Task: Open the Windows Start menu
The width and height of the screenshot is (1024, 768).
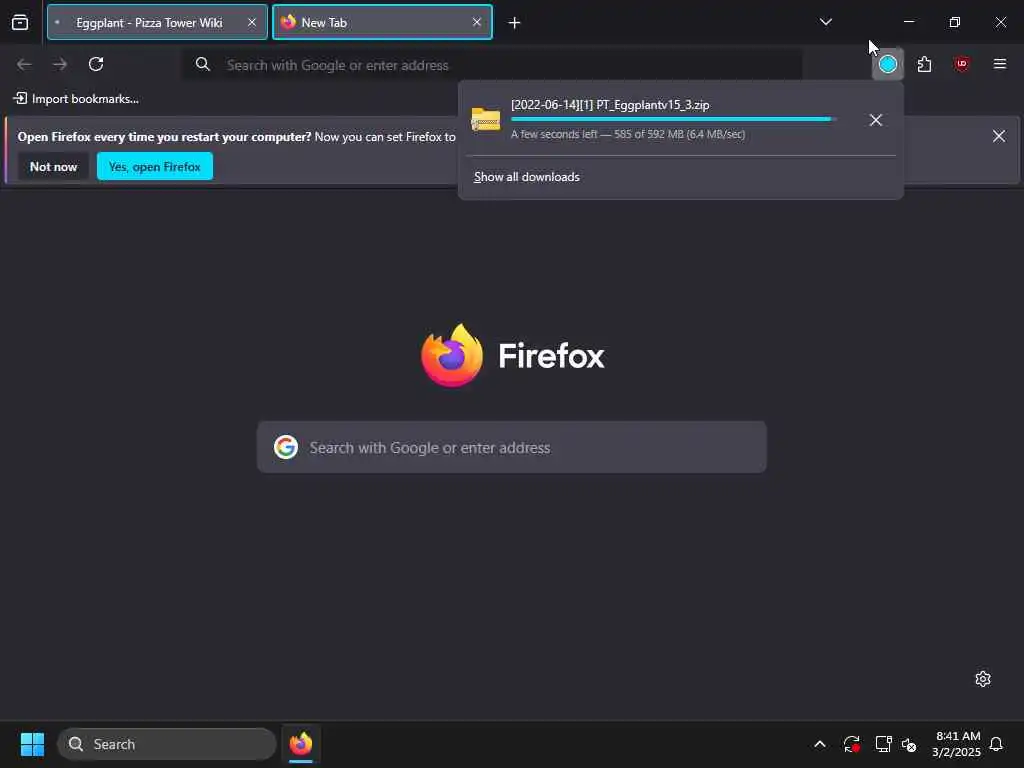Action: point(32,744)
